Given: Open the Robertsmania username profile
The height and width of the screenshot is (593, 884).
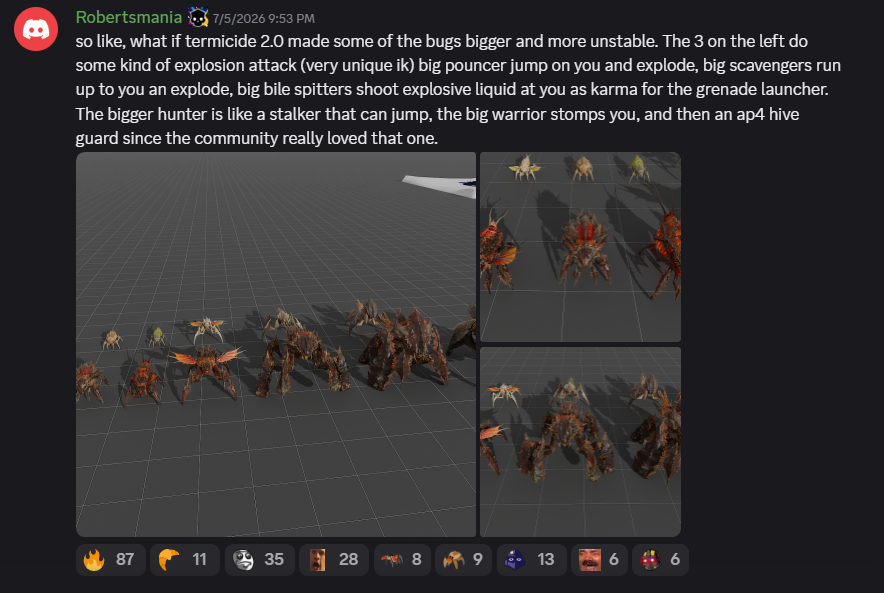Looking at the screenshot, I should 129,17.
